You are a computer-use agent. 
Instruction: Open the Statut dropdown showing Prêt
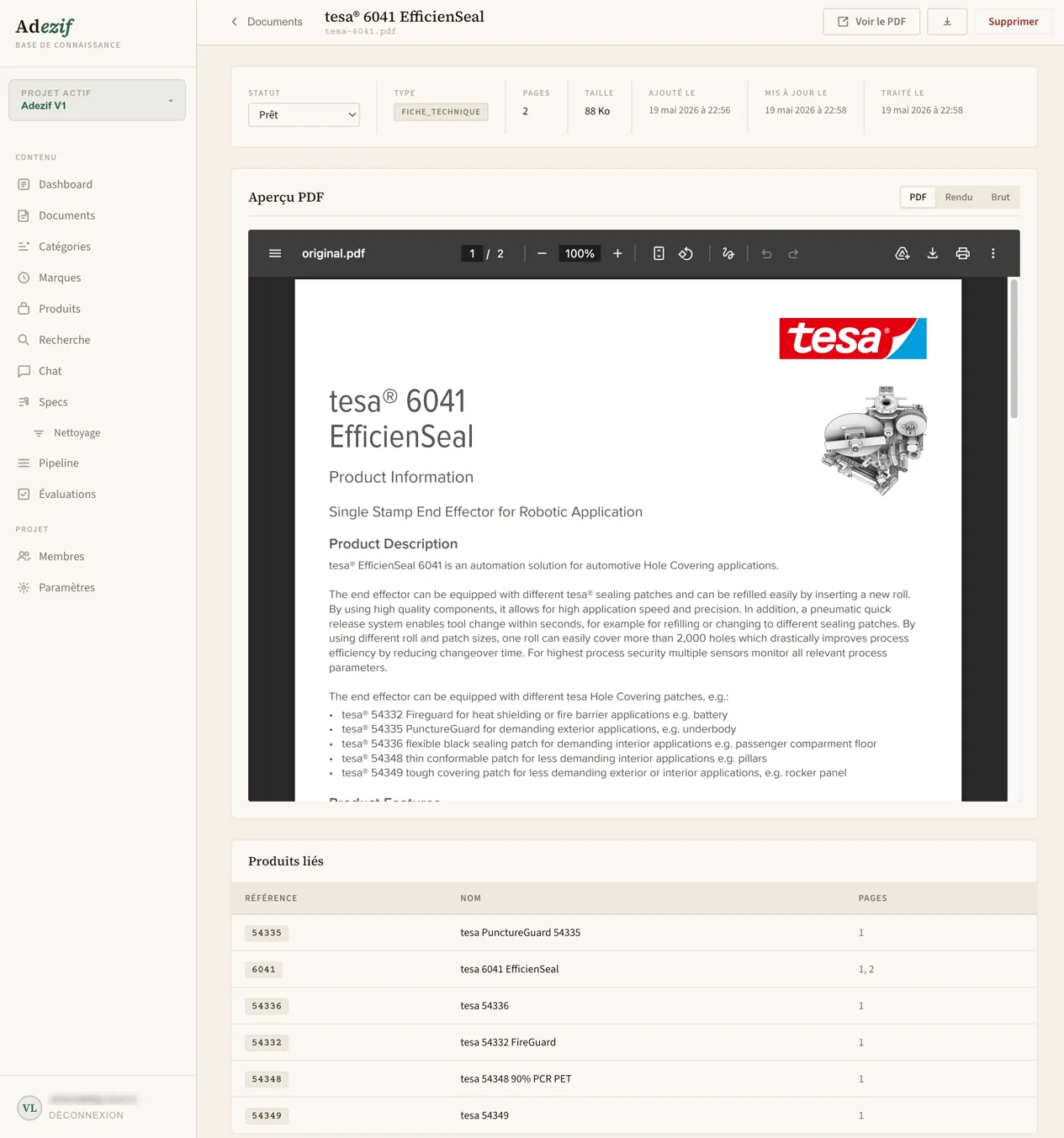click(304, 114)
